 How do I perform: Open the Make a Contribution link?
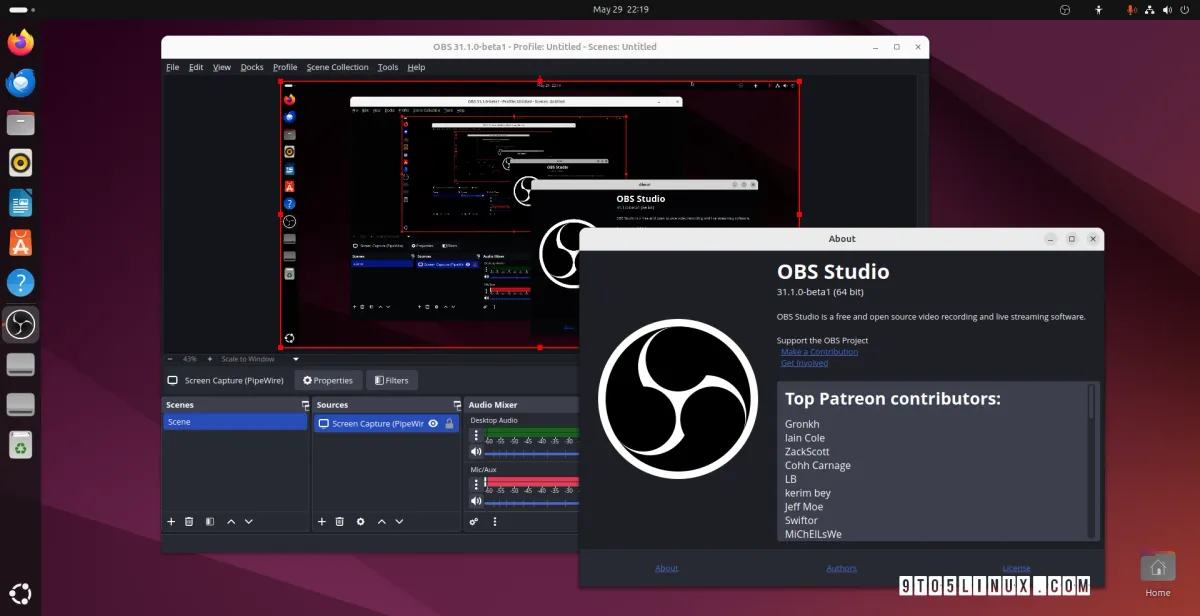click(x=818, y=351)
